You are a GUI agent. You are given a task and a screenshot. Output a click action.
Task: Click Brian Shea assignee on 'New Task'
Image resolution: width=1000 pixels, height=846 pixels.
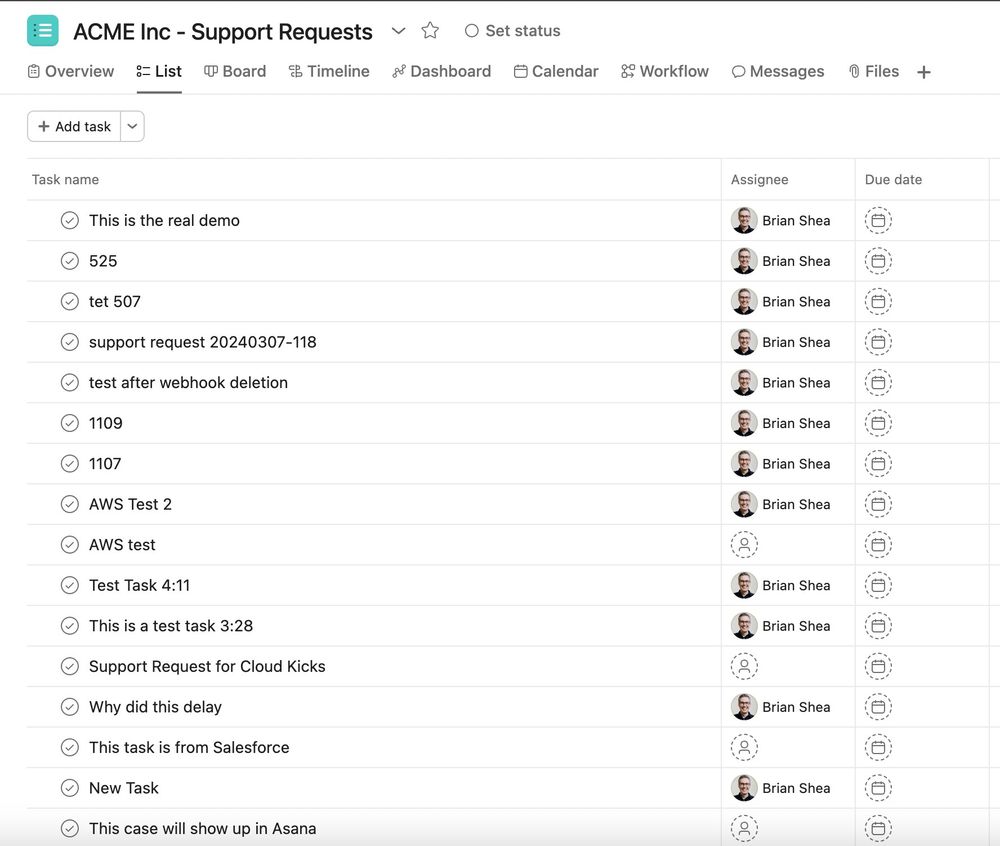pos(781,788)
